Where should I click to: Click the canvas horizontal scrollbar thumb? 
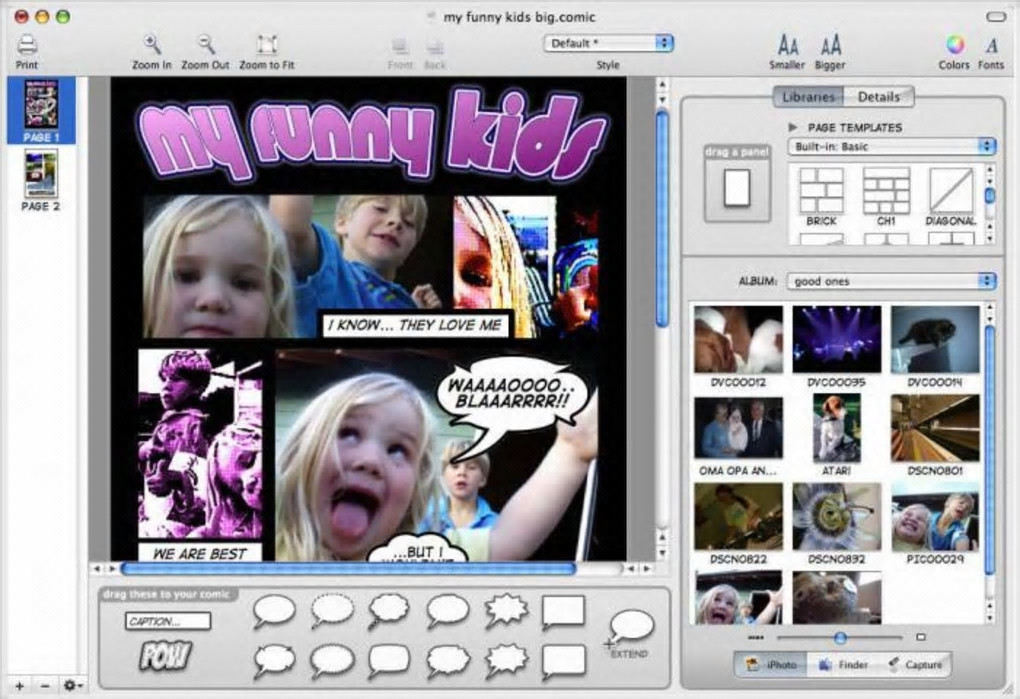click(348, 569)
